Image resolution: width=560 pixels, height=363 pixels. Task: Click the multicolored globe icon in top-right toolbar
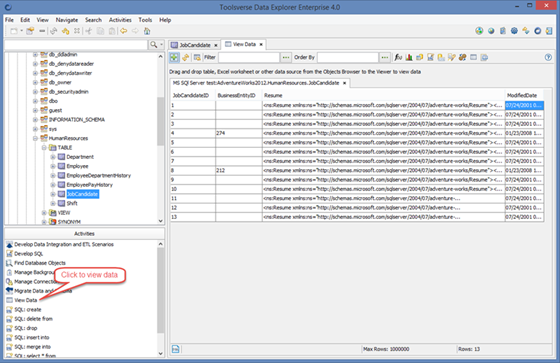tap(479, 31)
